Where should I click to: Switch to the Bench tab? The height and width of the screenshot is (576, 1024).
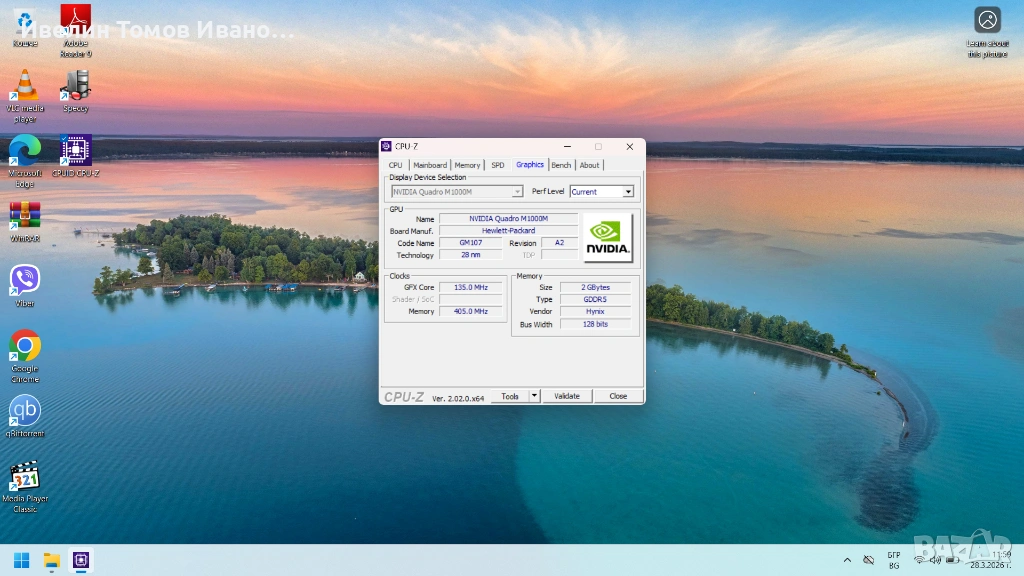coord(561,165)
